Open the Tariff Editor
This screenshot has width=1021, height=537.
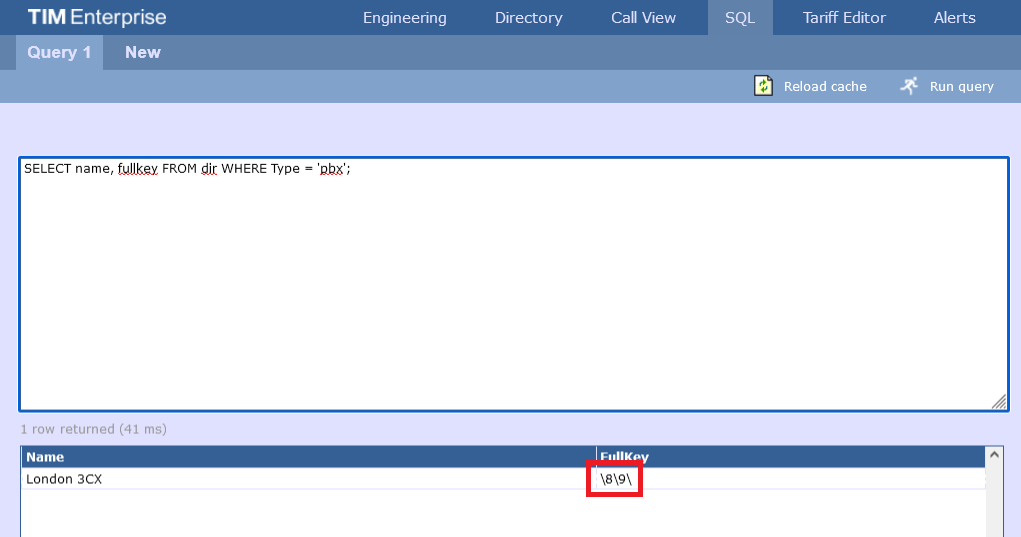coord(844,18)
